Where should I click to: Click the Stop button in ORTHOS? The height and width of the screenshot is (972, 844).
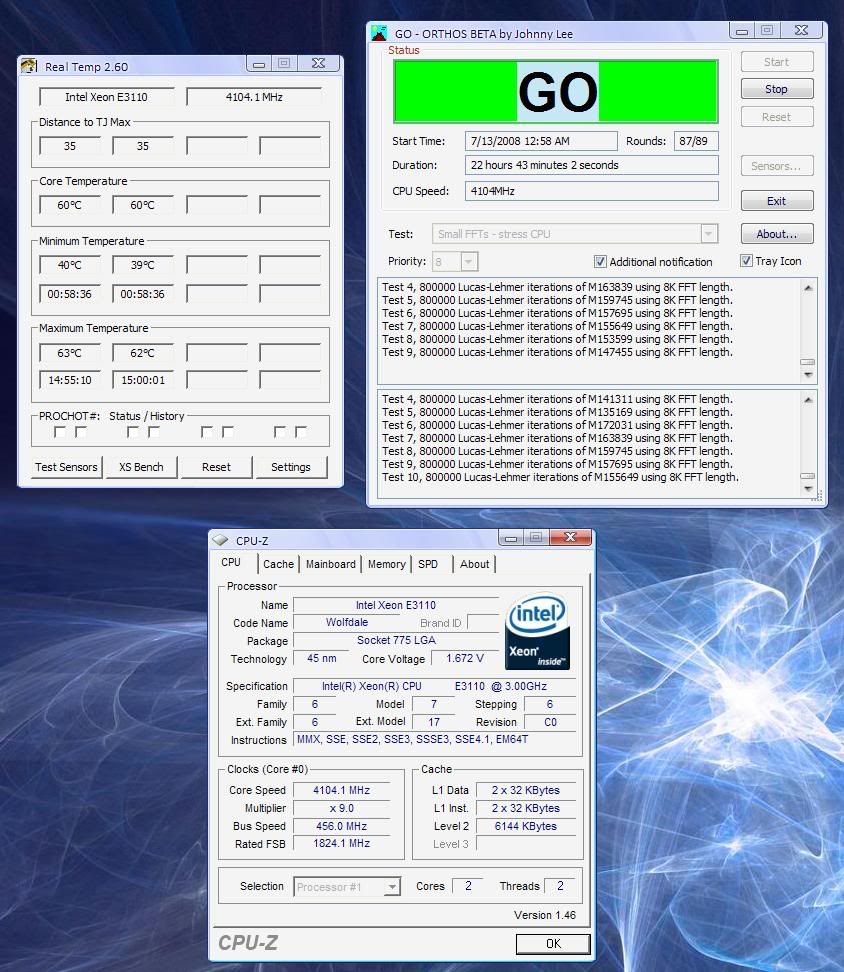click(776, 89)
